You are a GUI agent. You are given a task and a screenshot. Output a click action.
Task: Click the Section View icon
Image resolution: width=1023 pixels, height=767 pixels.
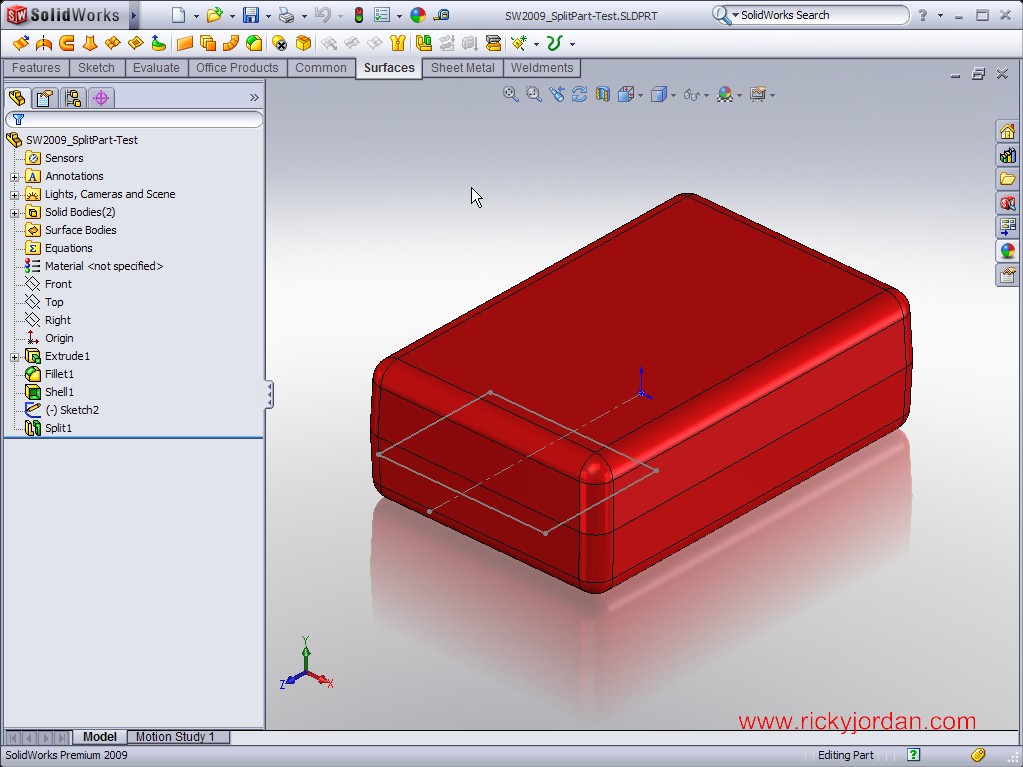click(602, 95)
